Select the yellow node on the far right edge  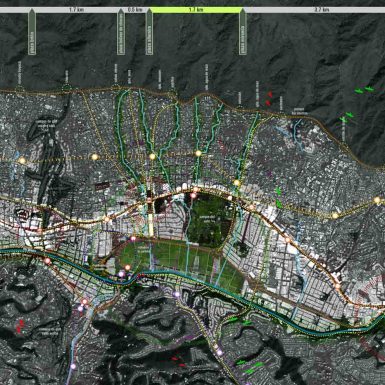coord(377,200)
